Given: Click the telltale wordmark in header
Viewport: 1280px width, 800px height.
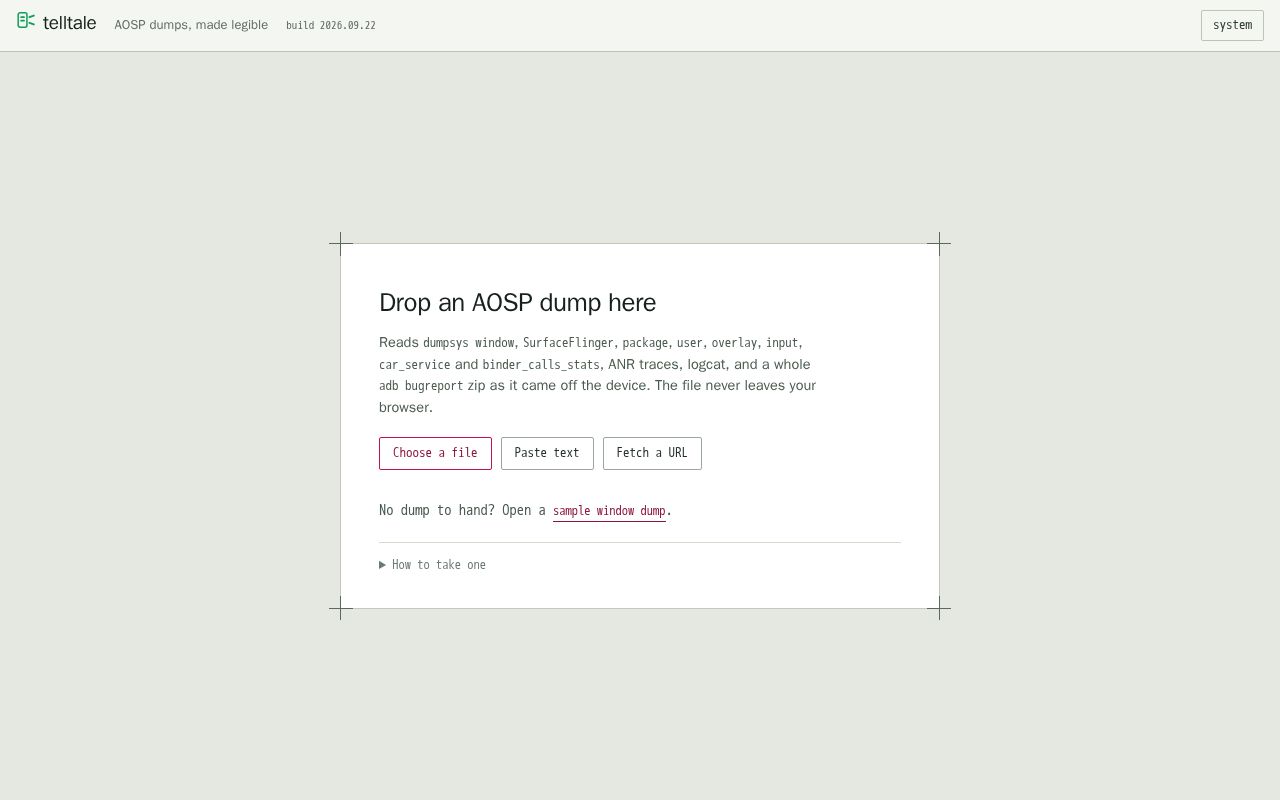Looking at the screenshot, I should pos(69,23).
